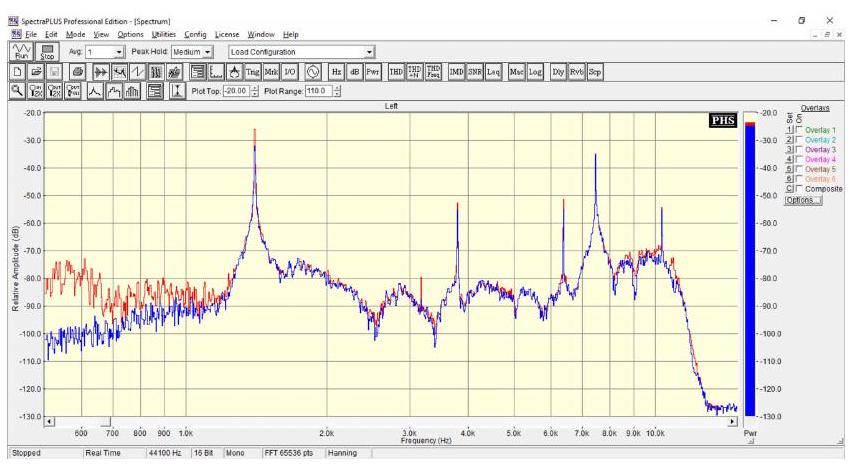Click the Log toolbar button
The height and width of the screenshot is (467, 854).
pos(535,72)
